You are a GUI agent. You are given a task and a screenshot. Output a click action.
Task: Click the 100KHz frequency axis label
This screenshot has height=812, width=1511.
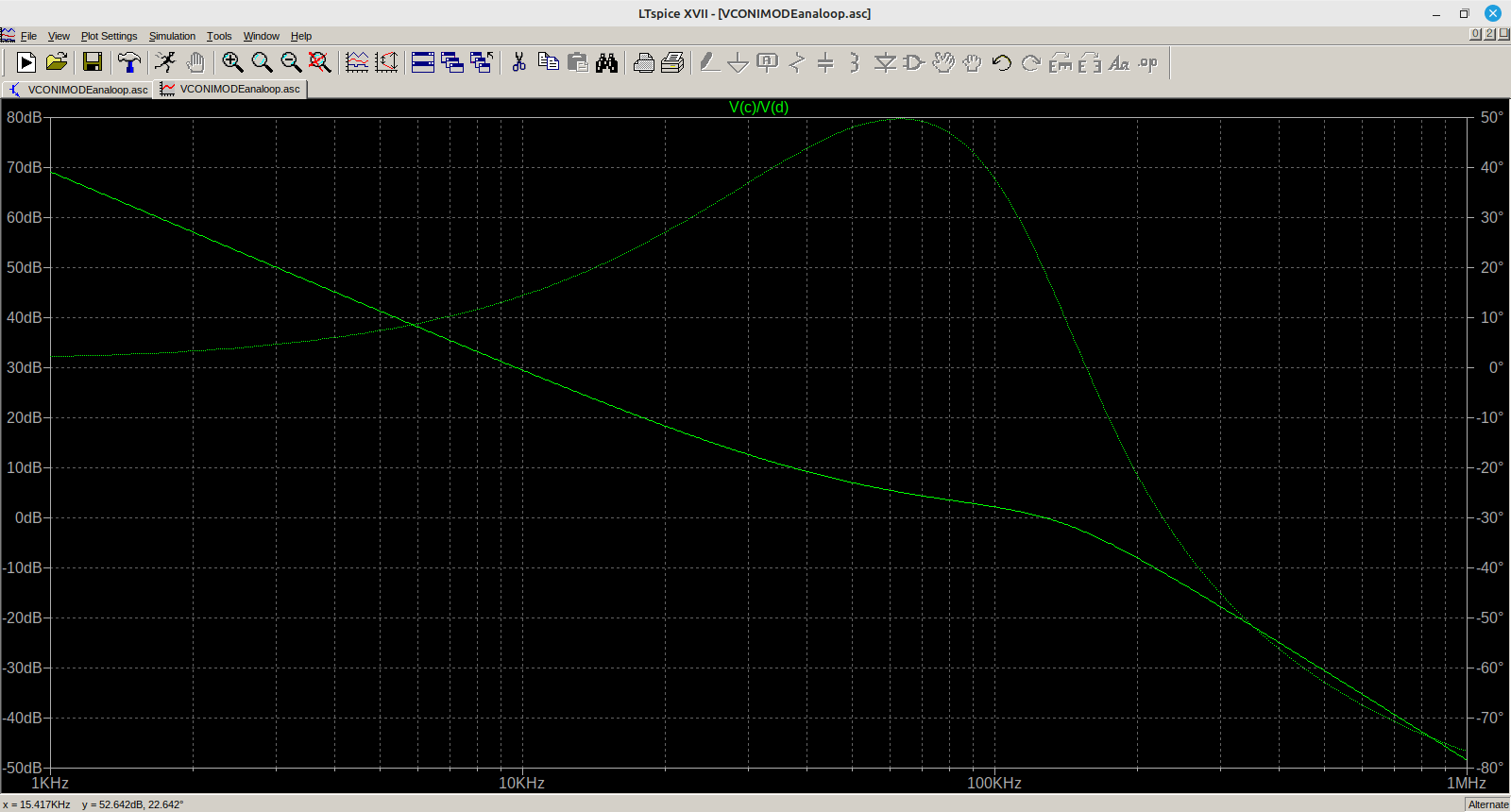click(993, 783)
